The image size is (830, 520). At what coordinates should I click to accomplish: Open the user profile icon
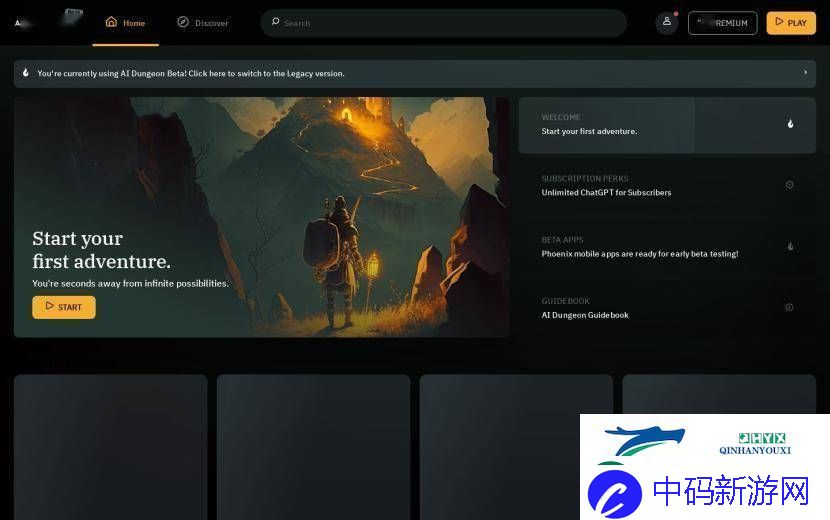(666, 22)
